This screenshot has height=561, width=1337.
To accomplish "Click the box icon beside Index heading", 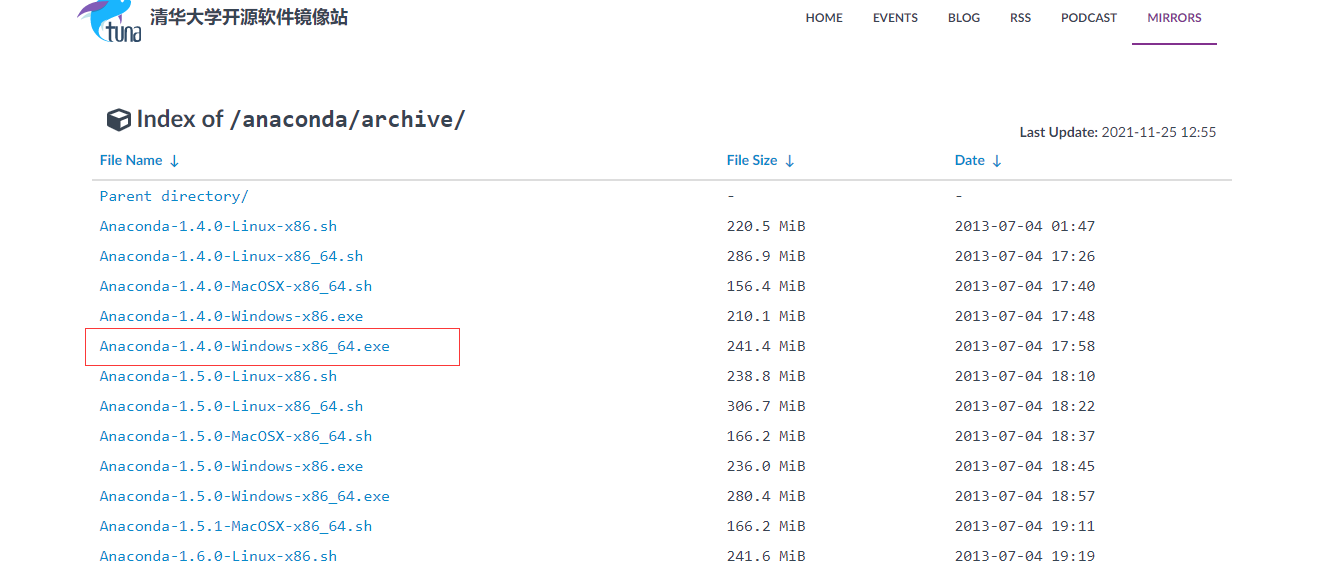I will click(x=119, y=120).
